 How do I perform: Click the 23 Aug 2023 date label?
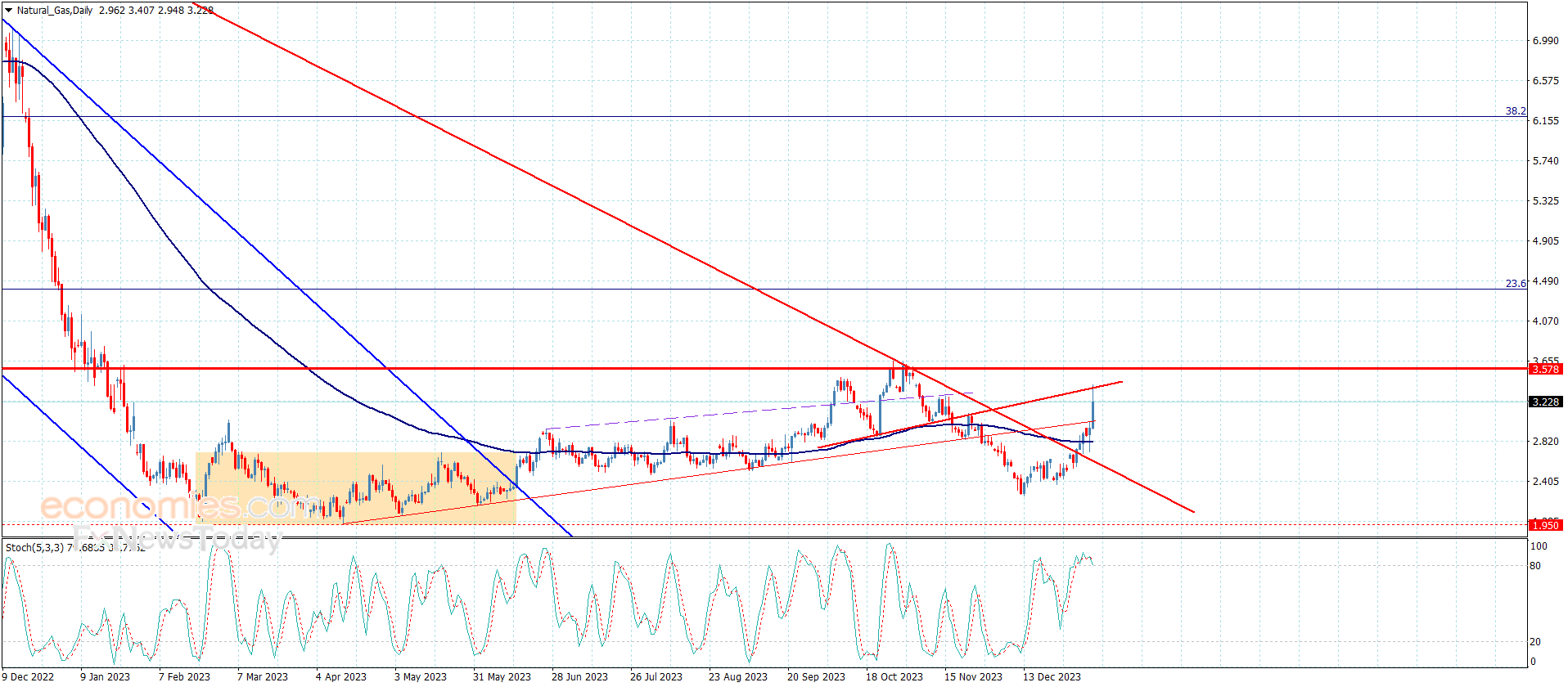click(x=738, y=676)
